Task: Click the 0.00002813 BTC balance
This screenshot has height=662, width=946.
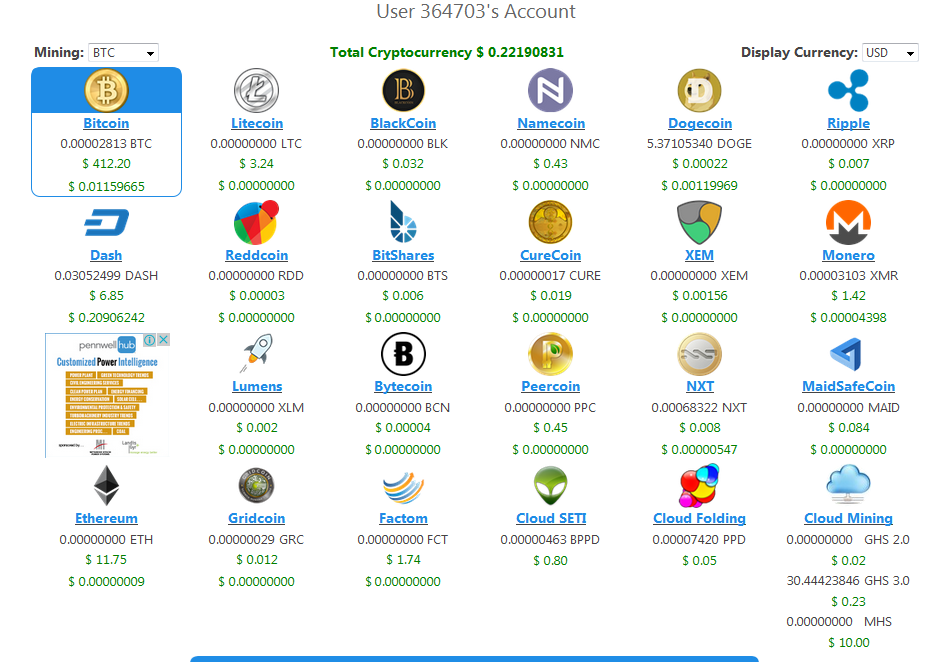Action: [x=106, y=144]
